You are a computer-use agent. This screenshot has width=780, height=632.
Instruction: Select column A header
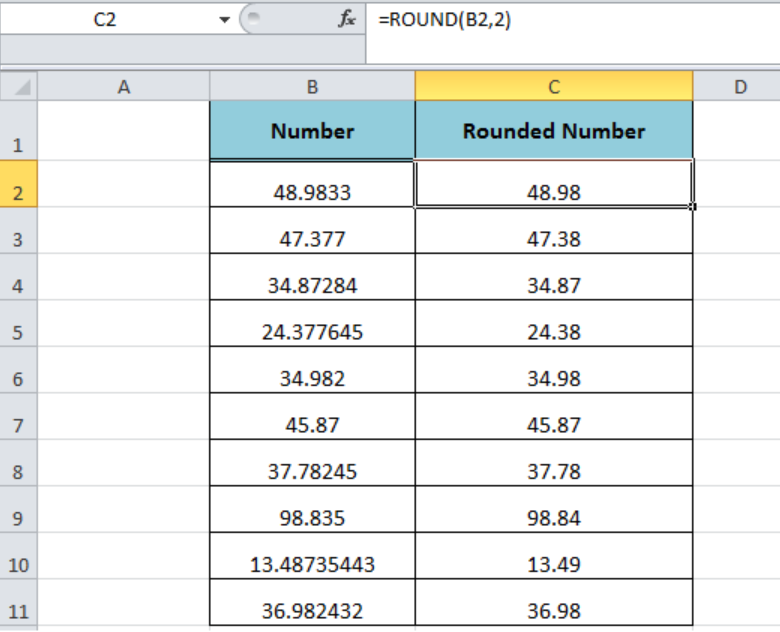coord(124,87)
